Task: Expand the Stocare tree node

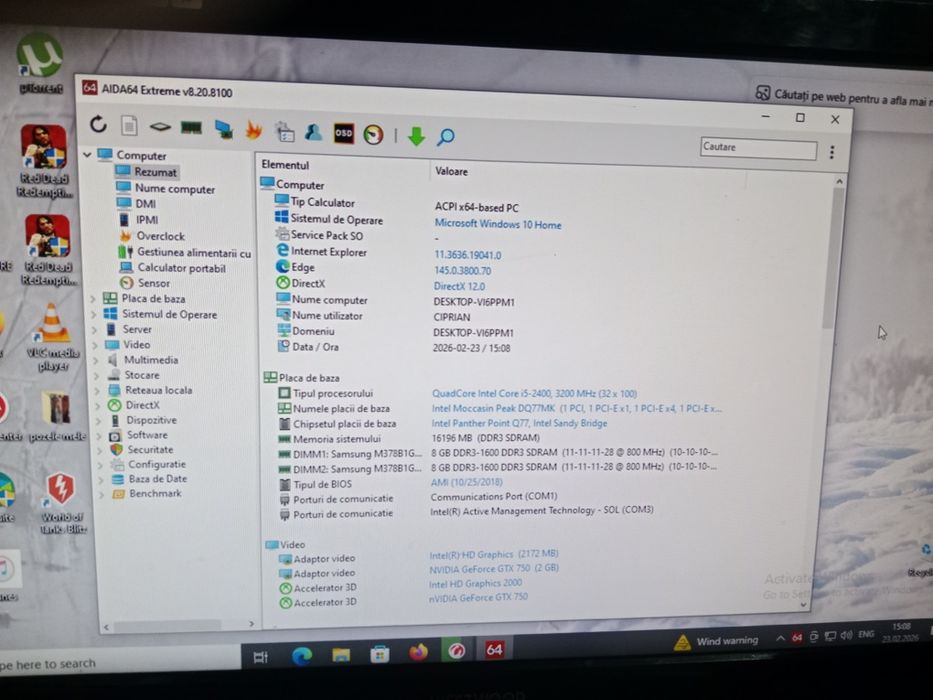Action: (97, 375)
